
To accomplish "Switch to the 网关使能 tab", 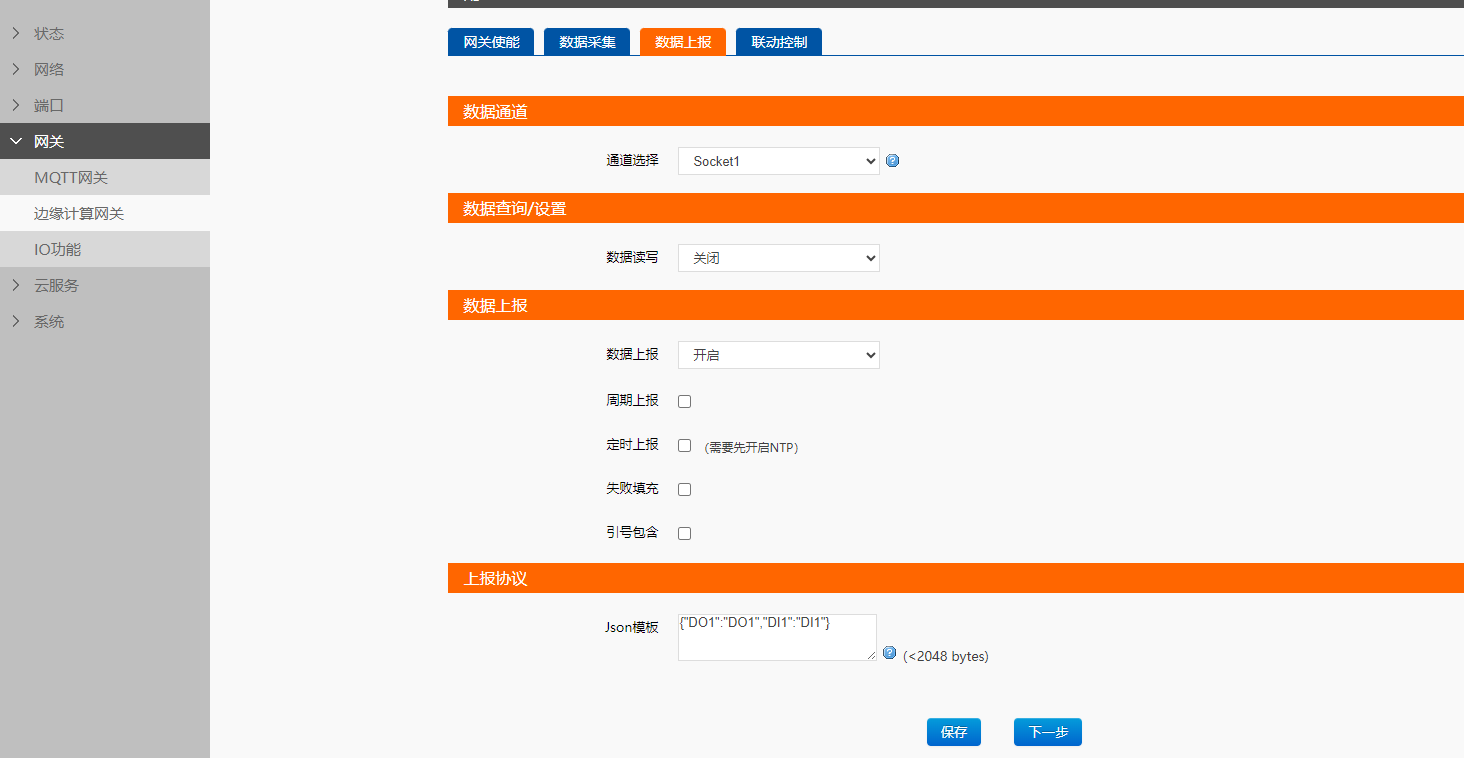I will 491,42.
